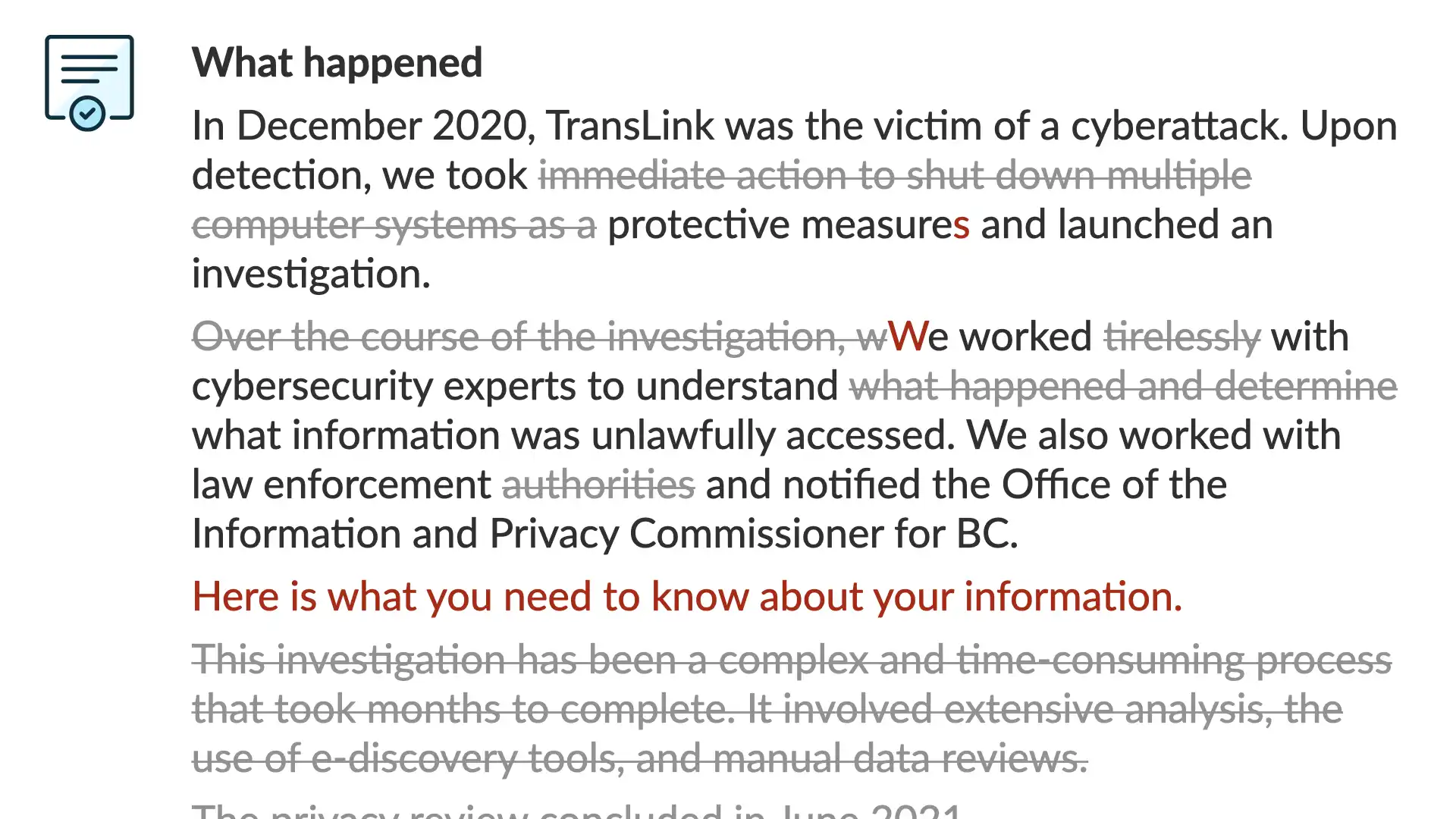Click the struck-through "Over the course of the investigation"
Viewport: 1456px width, 819px height.
pos(519,337)
